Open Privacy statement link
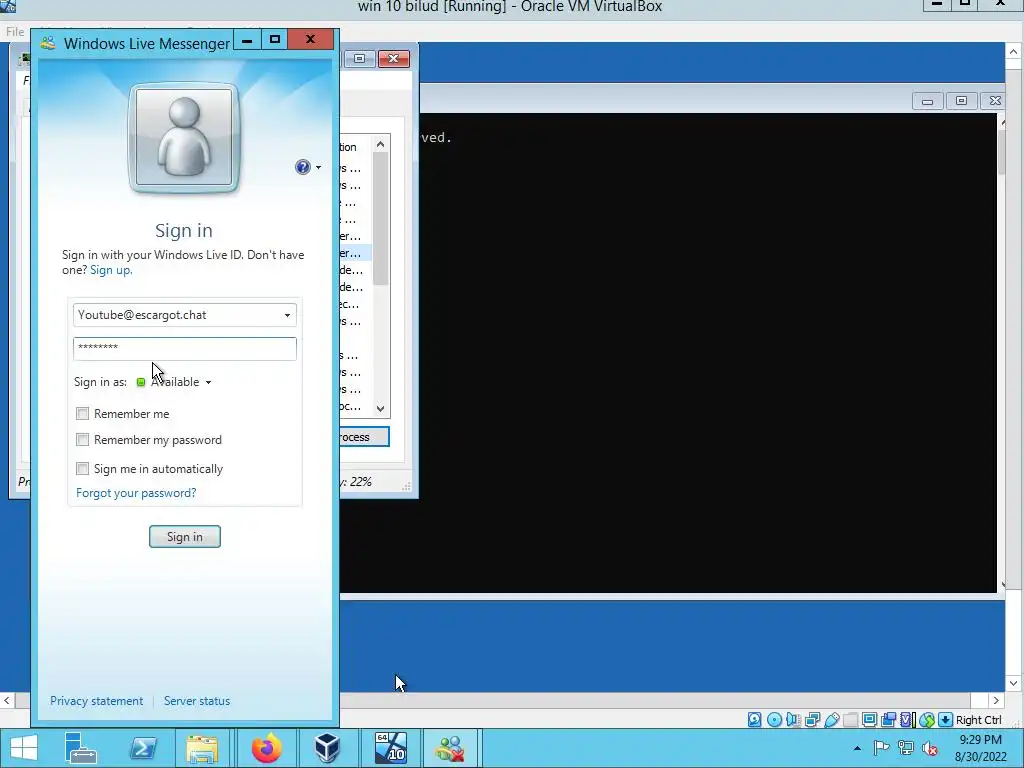 point(97,701)
